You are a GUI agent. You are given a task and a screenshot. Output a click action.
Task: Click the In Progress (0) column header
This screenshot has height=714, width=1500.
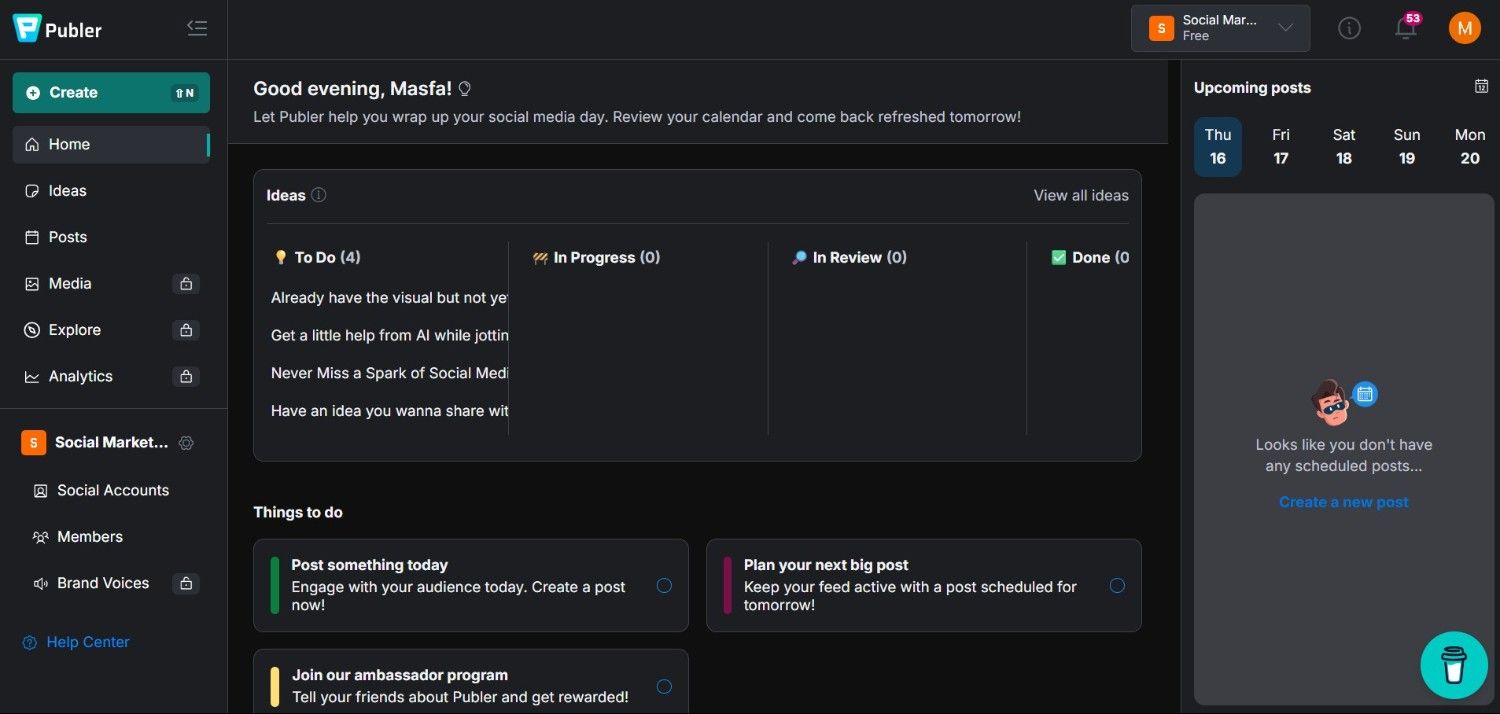[x=596, y=257]
